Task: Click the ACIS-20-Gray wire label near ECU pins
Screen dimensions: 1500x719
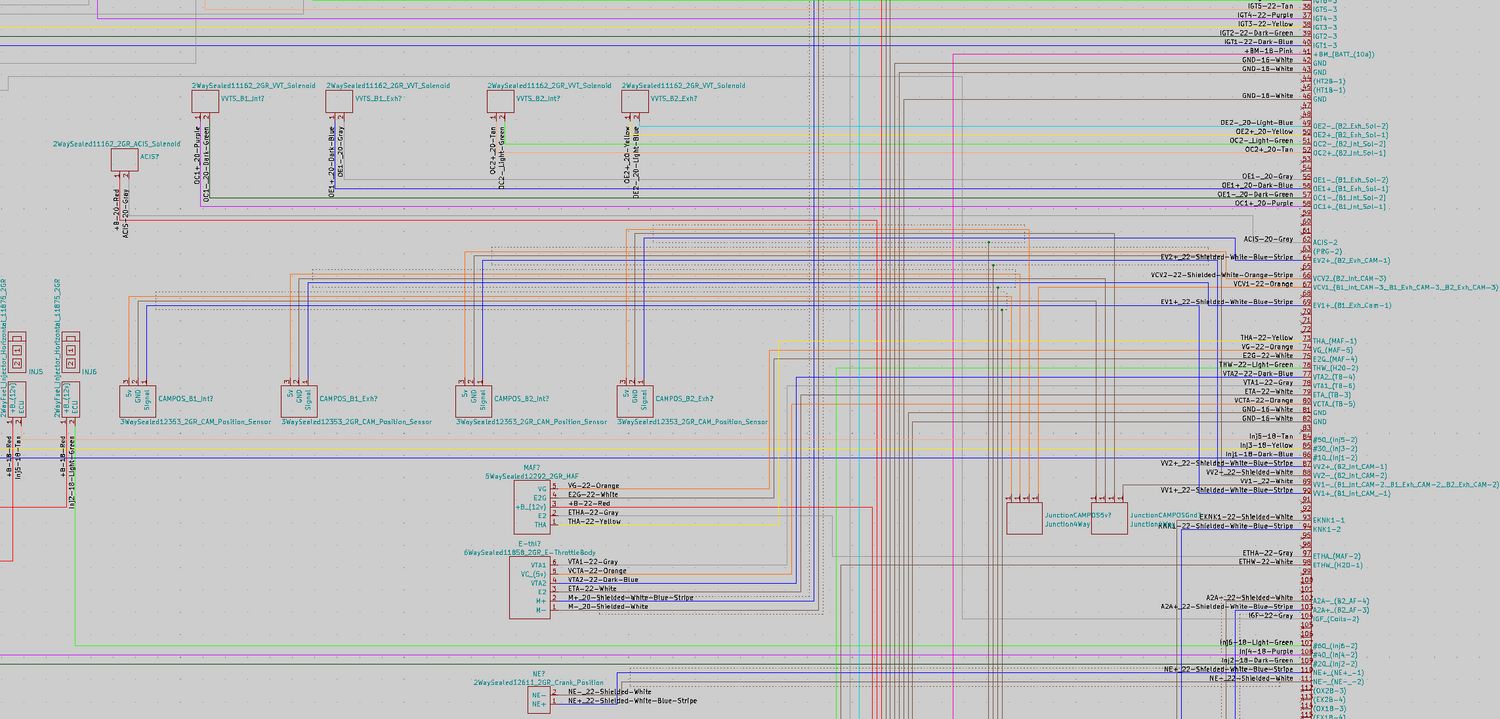Action: click(1267, 240)
